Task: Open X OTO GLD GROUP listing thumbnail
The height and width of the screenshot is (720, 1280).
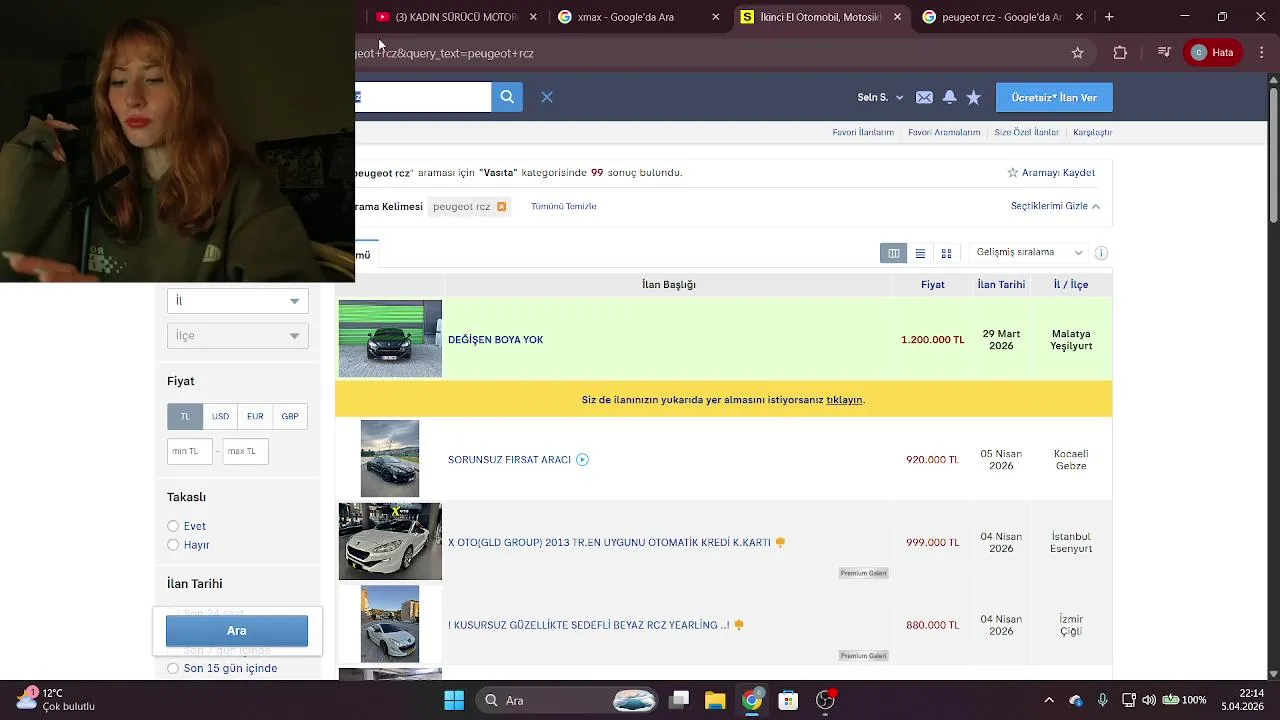Action: (390, 541)
